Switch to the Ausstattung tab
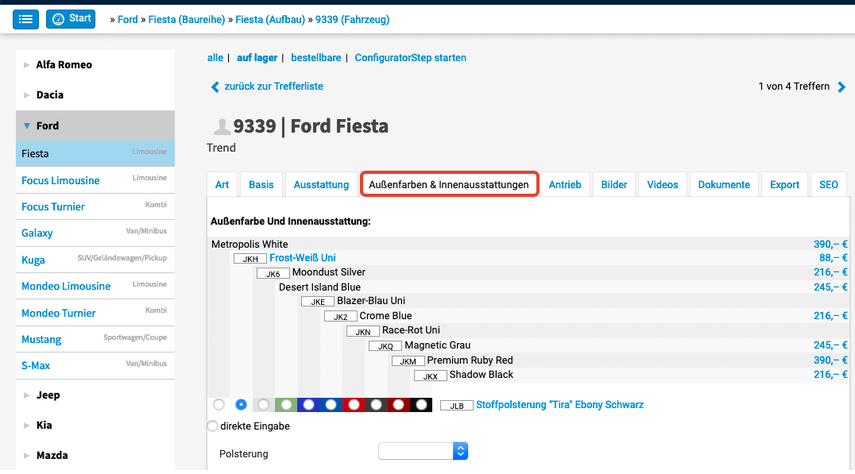This screenshot has width=855, height=474. pyautogui.click(x=321, y=184)
